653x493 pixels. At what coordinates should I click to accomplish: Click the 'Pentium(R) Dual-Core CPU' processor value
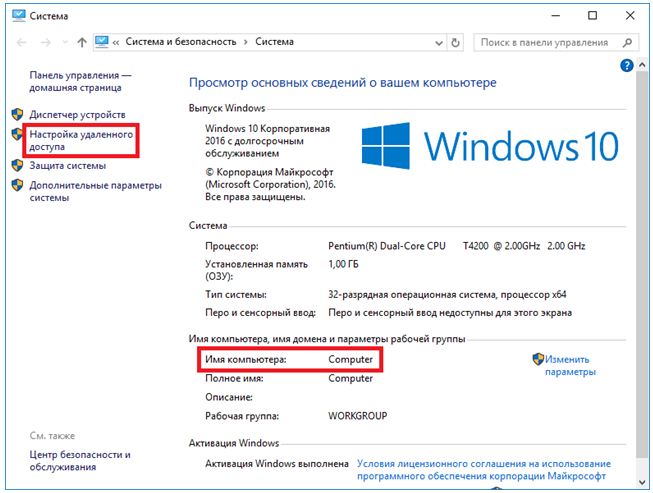click(x=386, y=246)
